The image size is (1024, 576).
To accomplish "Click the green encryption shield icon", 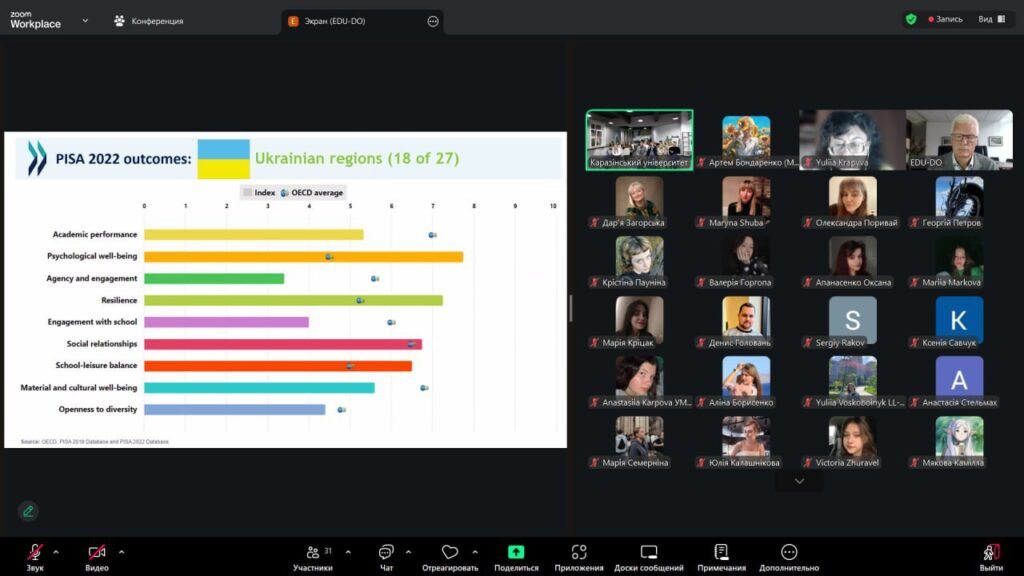I will [x=911, y=19].
